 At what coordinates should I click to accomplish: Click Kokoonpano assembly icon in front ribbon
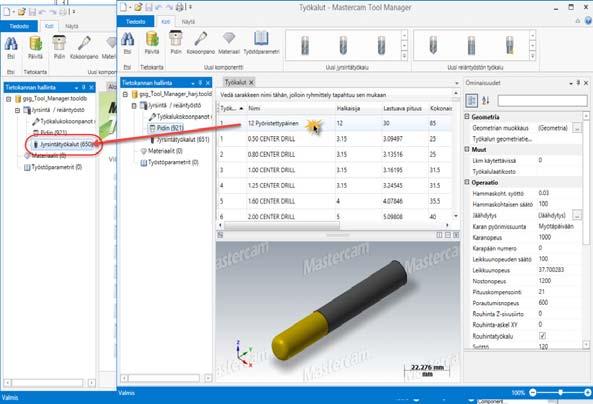200,39
